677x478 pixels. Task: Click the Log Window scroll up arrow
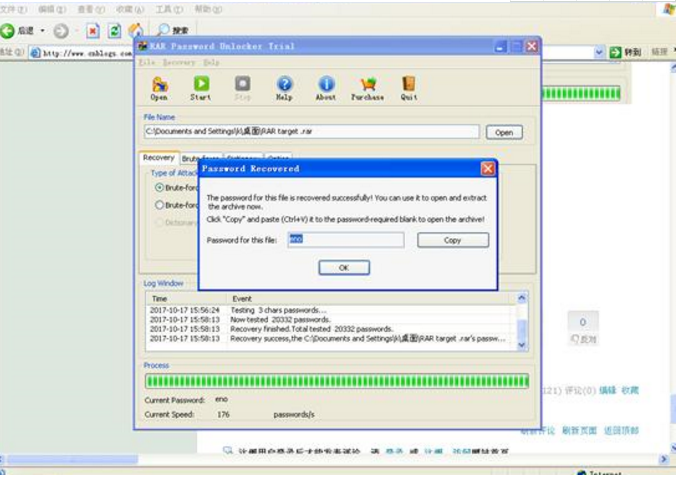click(x=522, y=298)
